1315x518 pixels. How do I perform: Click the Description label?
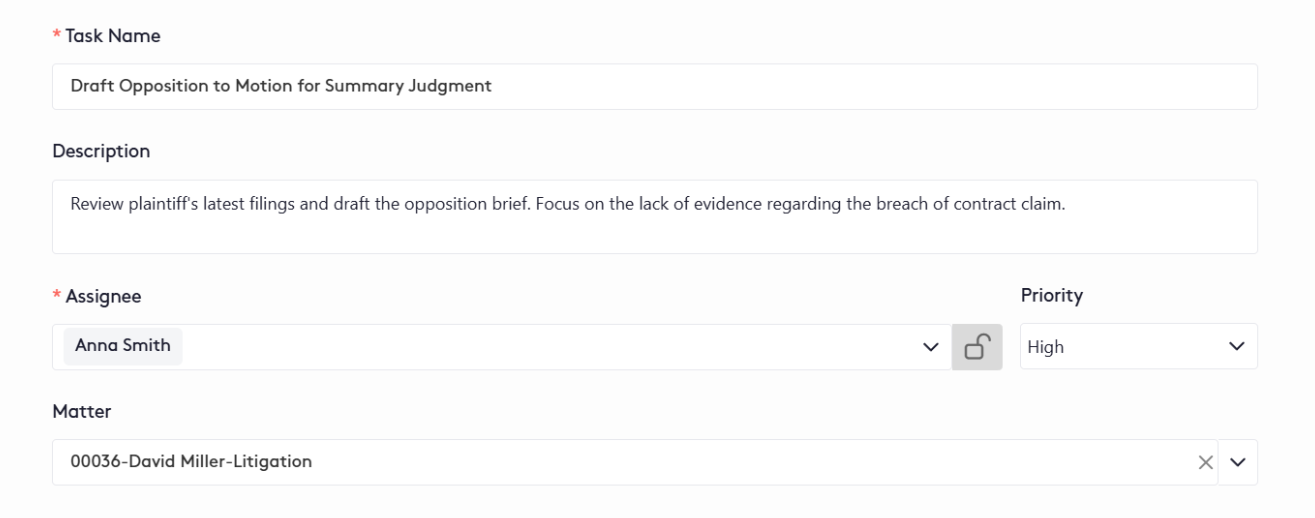click(x=101, y=152)
